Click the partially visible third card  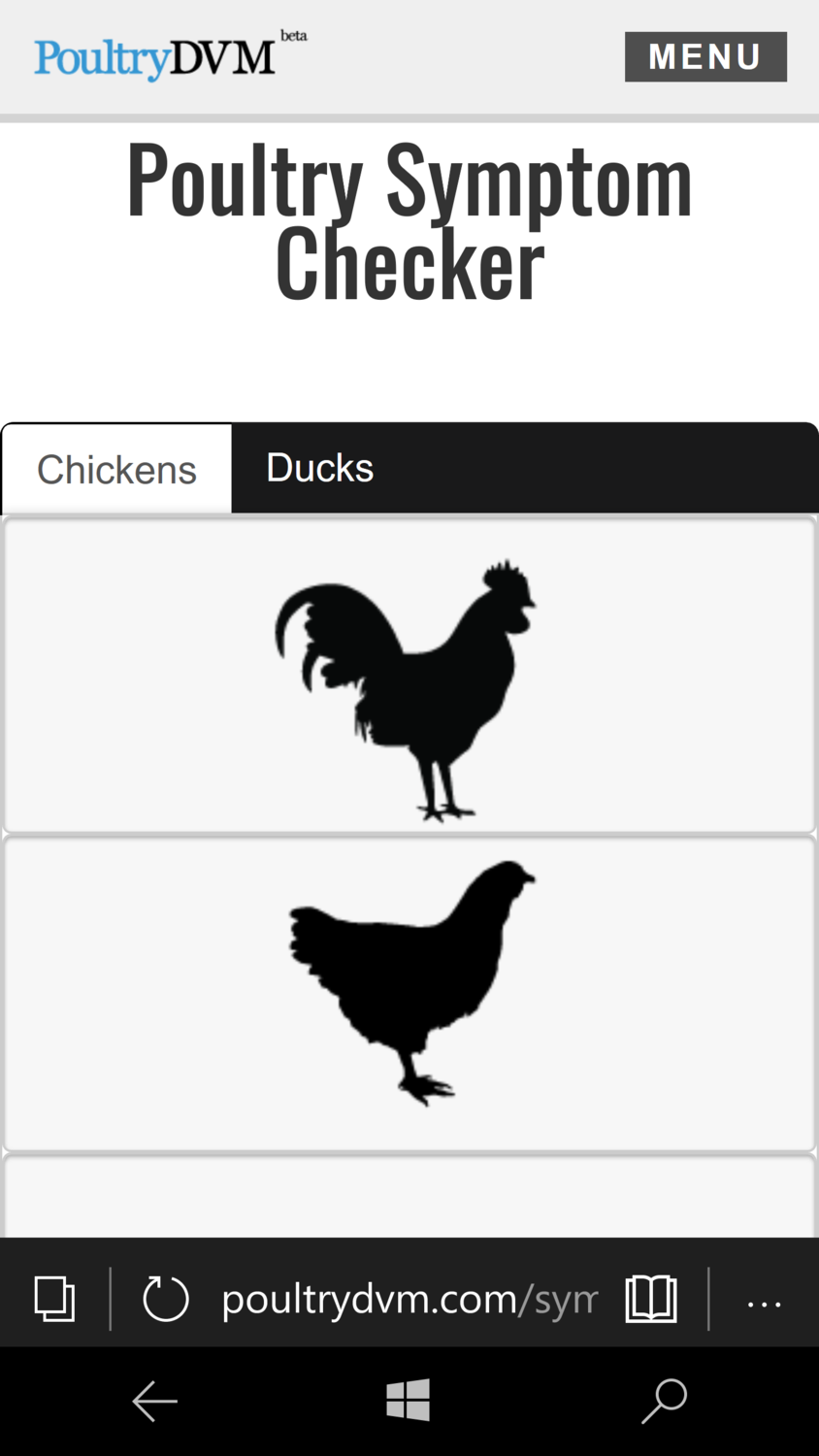click(409, 1198)
